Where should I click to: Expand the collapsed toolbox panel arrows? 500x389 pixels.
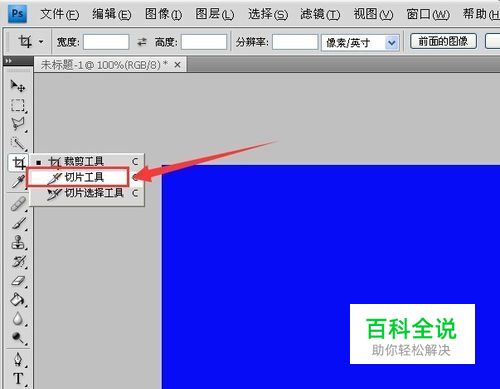tap(8, 61)
